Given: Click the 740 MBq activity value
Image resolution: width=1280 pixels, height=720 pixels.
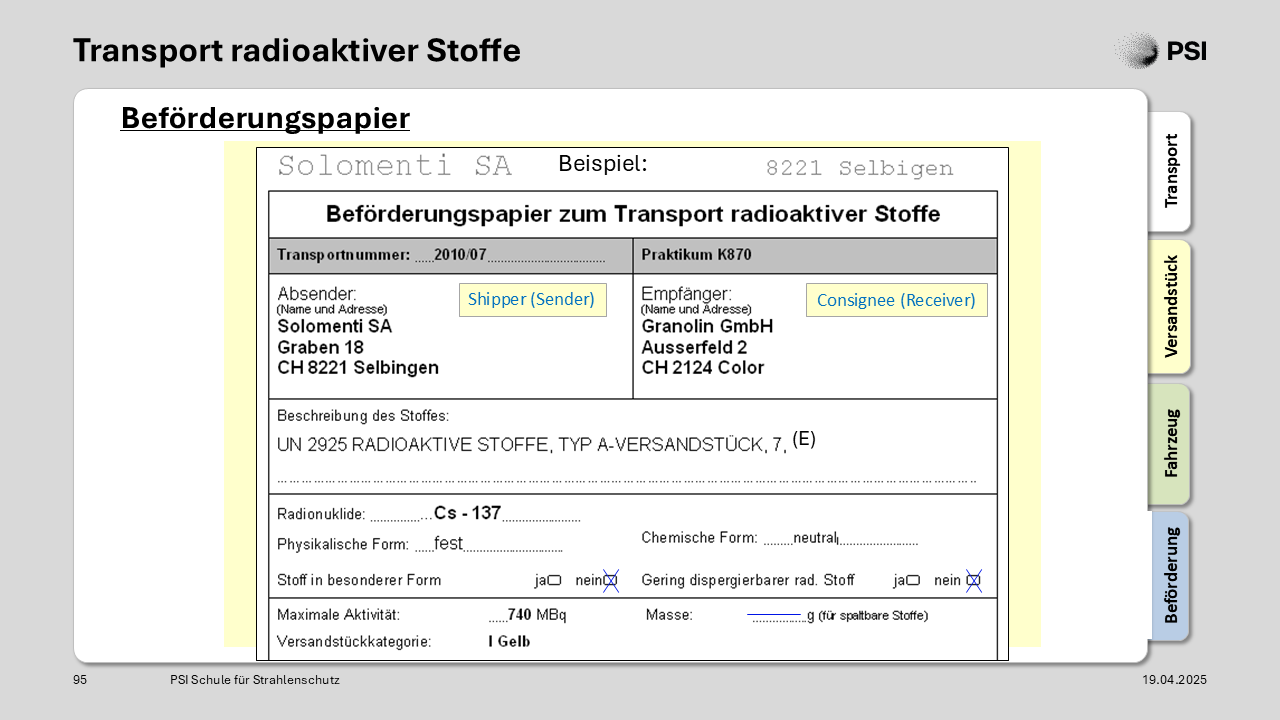Looking at the screenshot, I should point(537,615).
